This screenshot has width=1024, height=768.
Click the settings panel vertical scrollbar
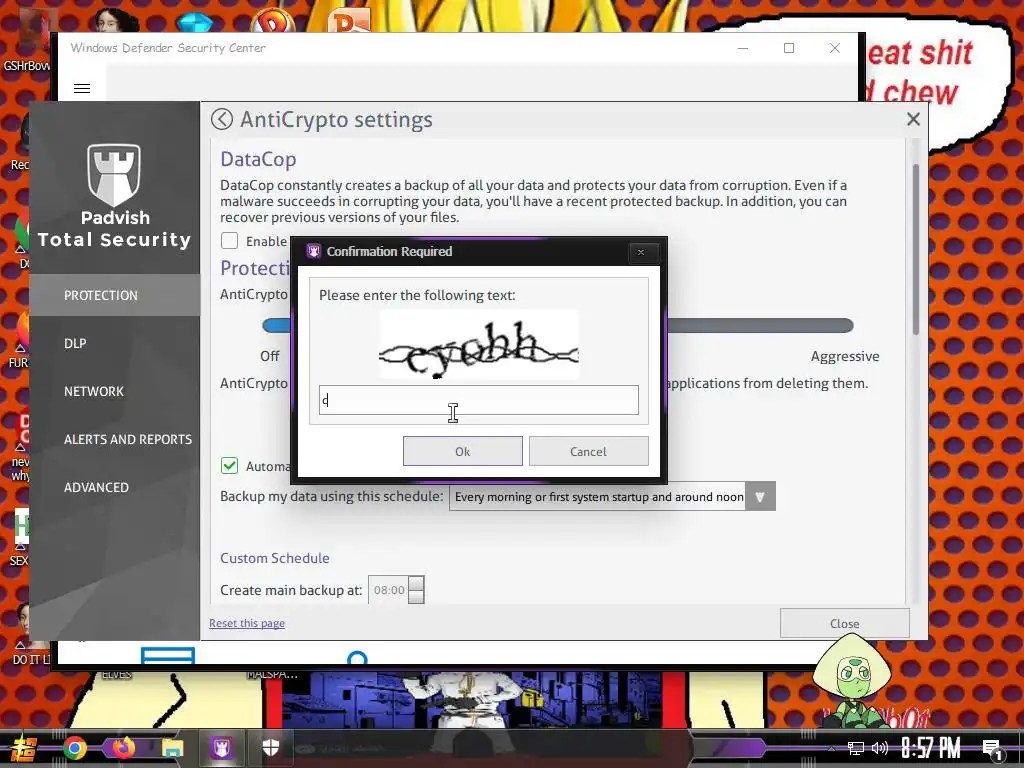tap(916, 249)
